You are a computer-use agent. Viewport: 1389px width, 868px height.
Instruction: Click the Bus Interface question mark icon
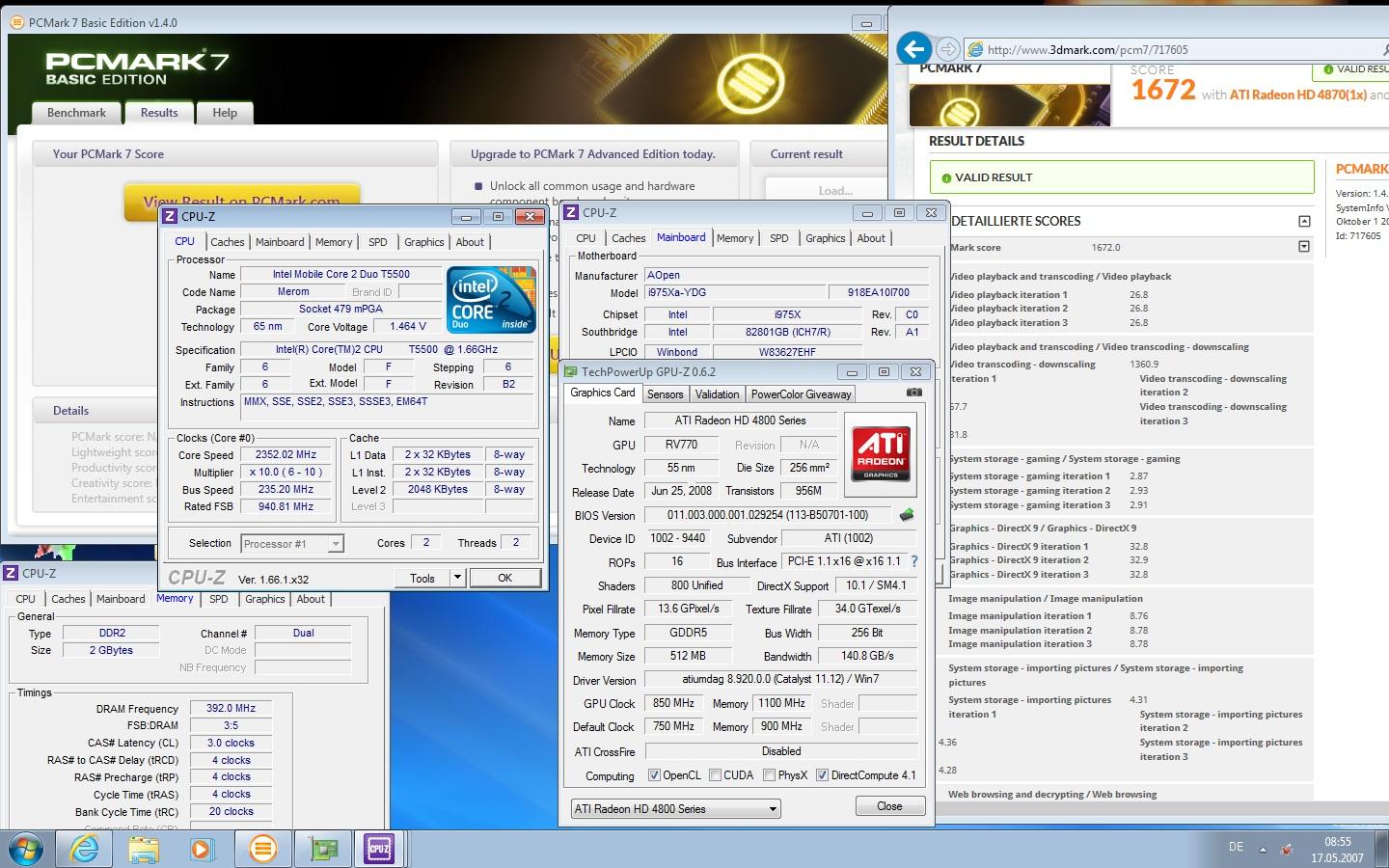[x=913, y=561]
